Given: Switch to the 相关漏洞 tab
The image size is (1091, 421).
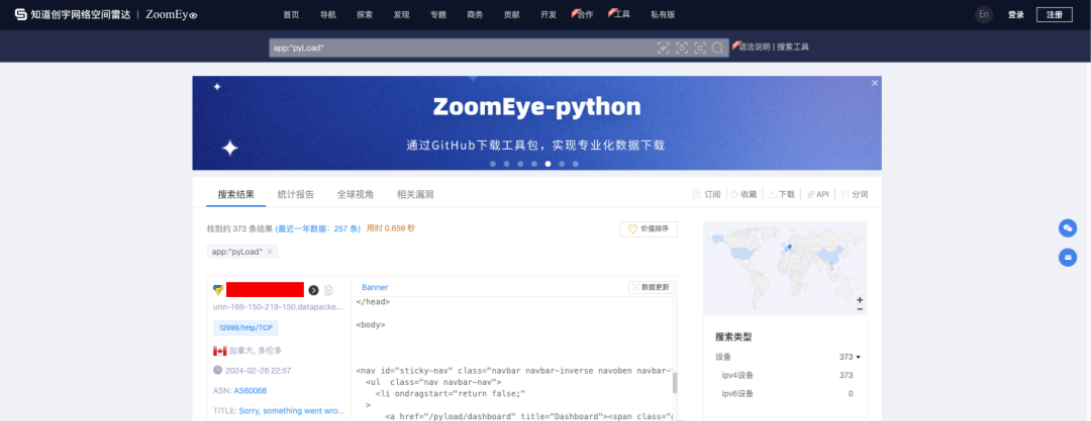Looking at the screenshot, I should (x=415, y=195).
